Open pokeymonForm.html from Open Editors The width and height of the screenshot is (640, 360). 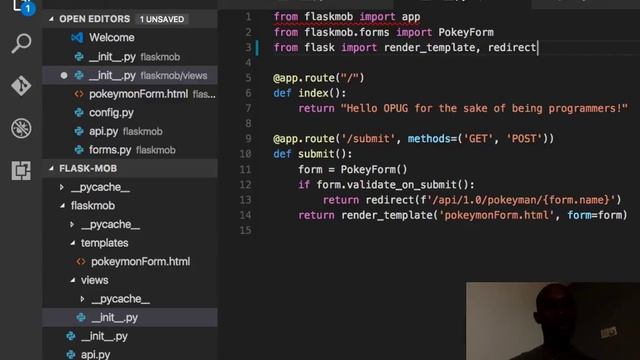pyautogui.click(x=130, y=94)
